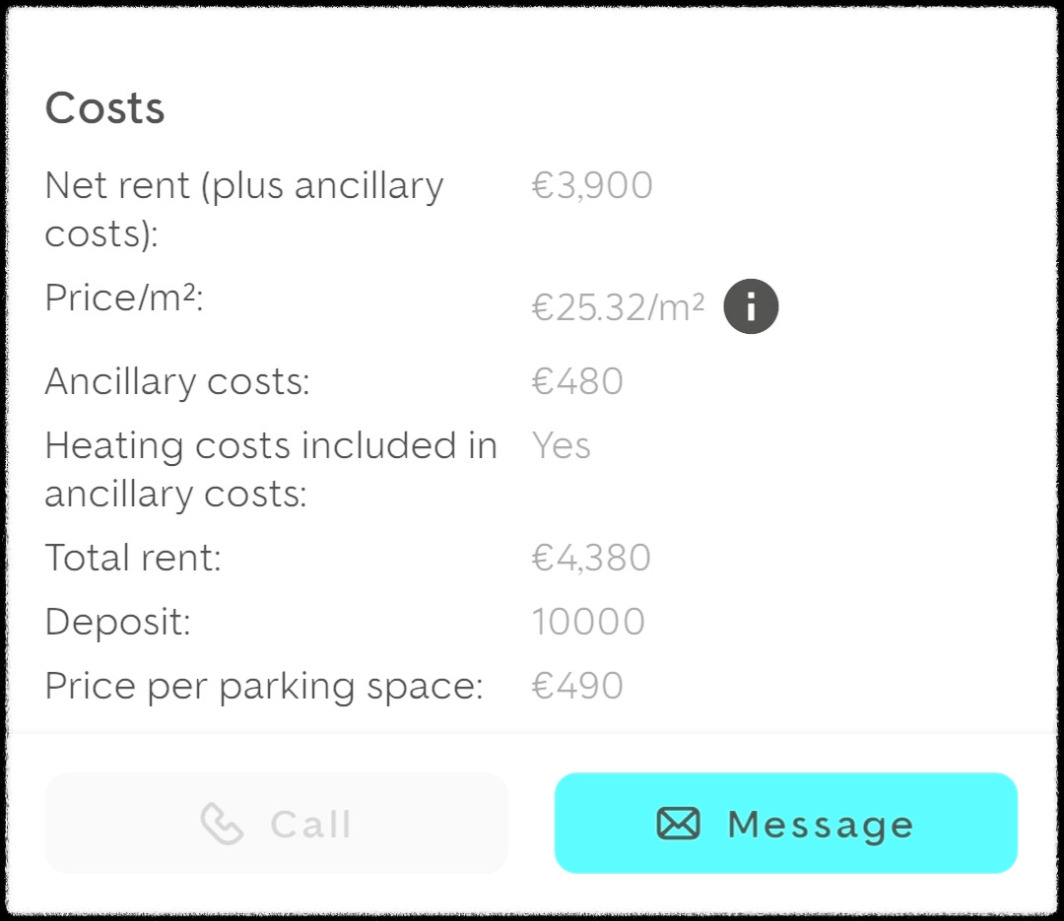
Task: Click the phone icon on Call button
Action: [222, 825]
